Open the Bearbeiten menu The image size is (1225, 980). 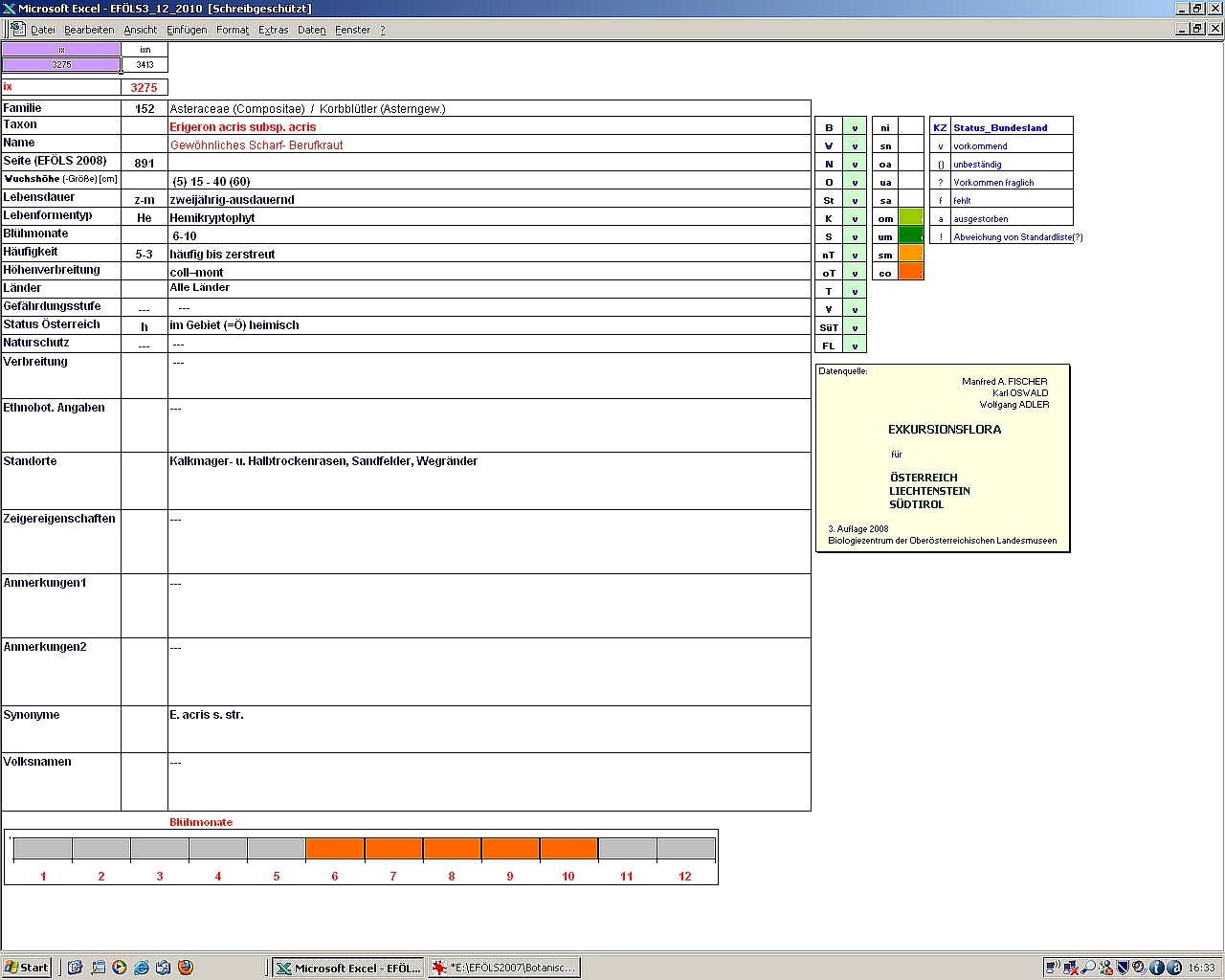[89, 30]
